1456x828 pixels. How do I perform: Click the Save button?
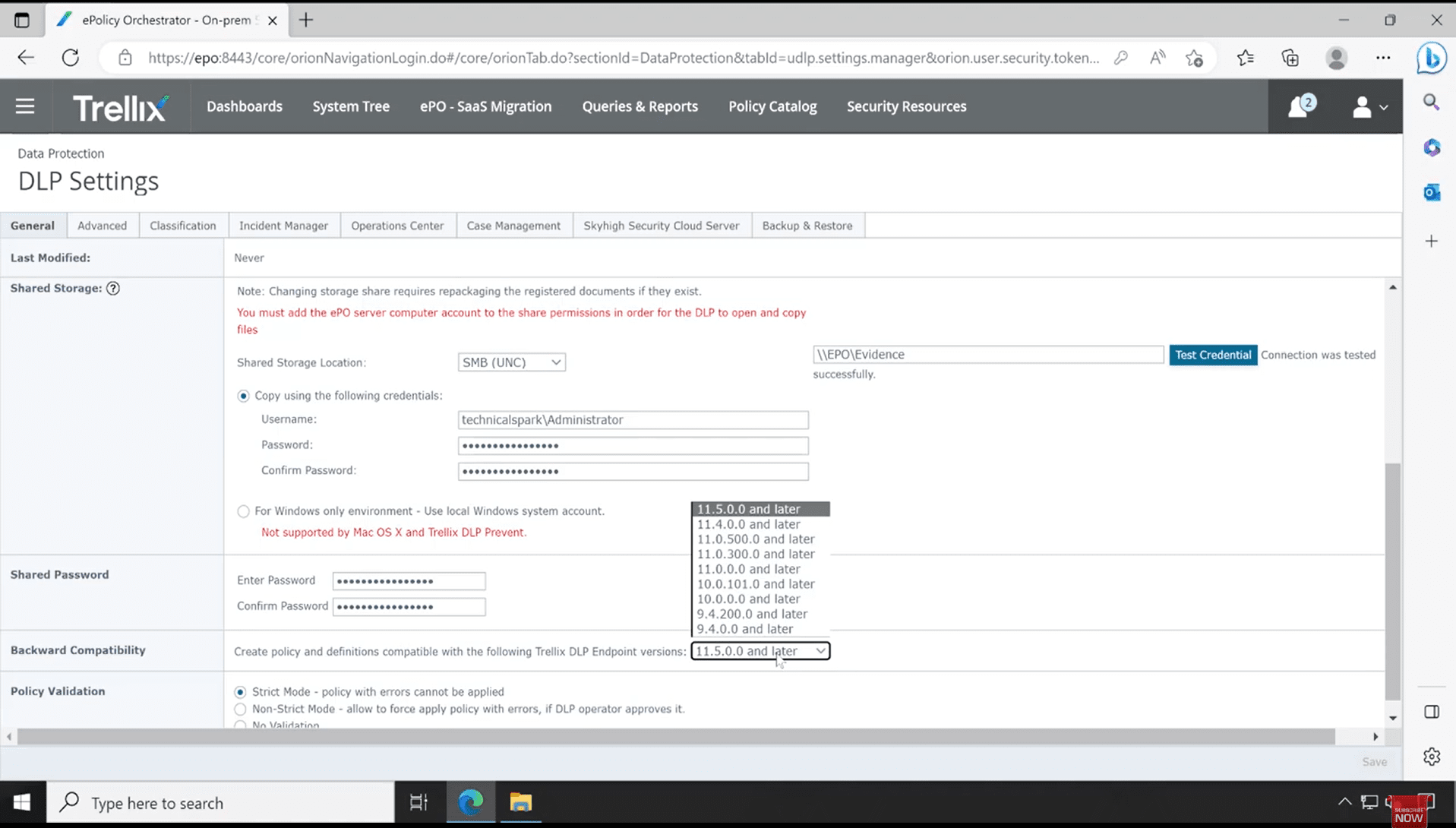point(1373,761)
